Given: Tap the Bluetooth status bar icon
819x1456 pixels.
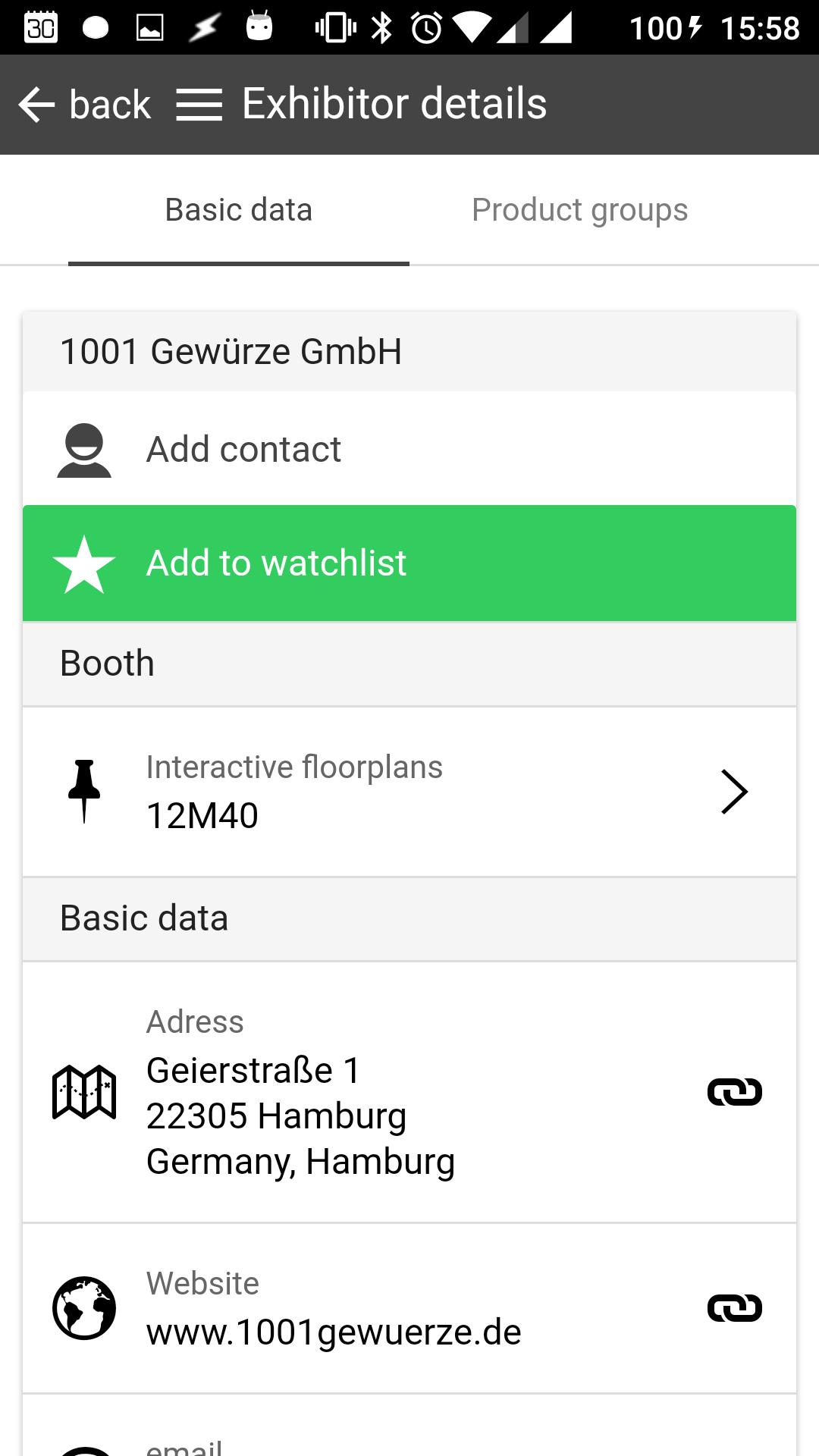Looking at the screenshot, I should pyautogui.click(x=381, y=28).
